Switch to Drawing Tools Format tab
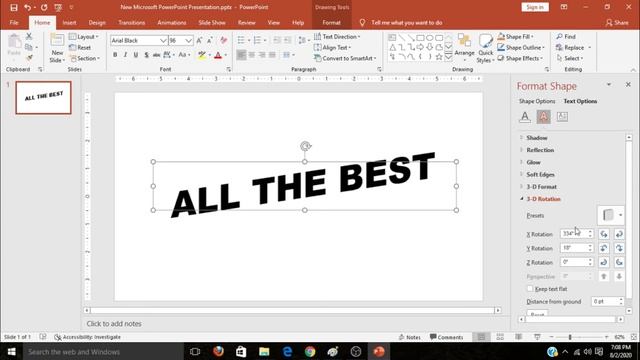This screenshot has width=640, height=360. tap(331, 22)
